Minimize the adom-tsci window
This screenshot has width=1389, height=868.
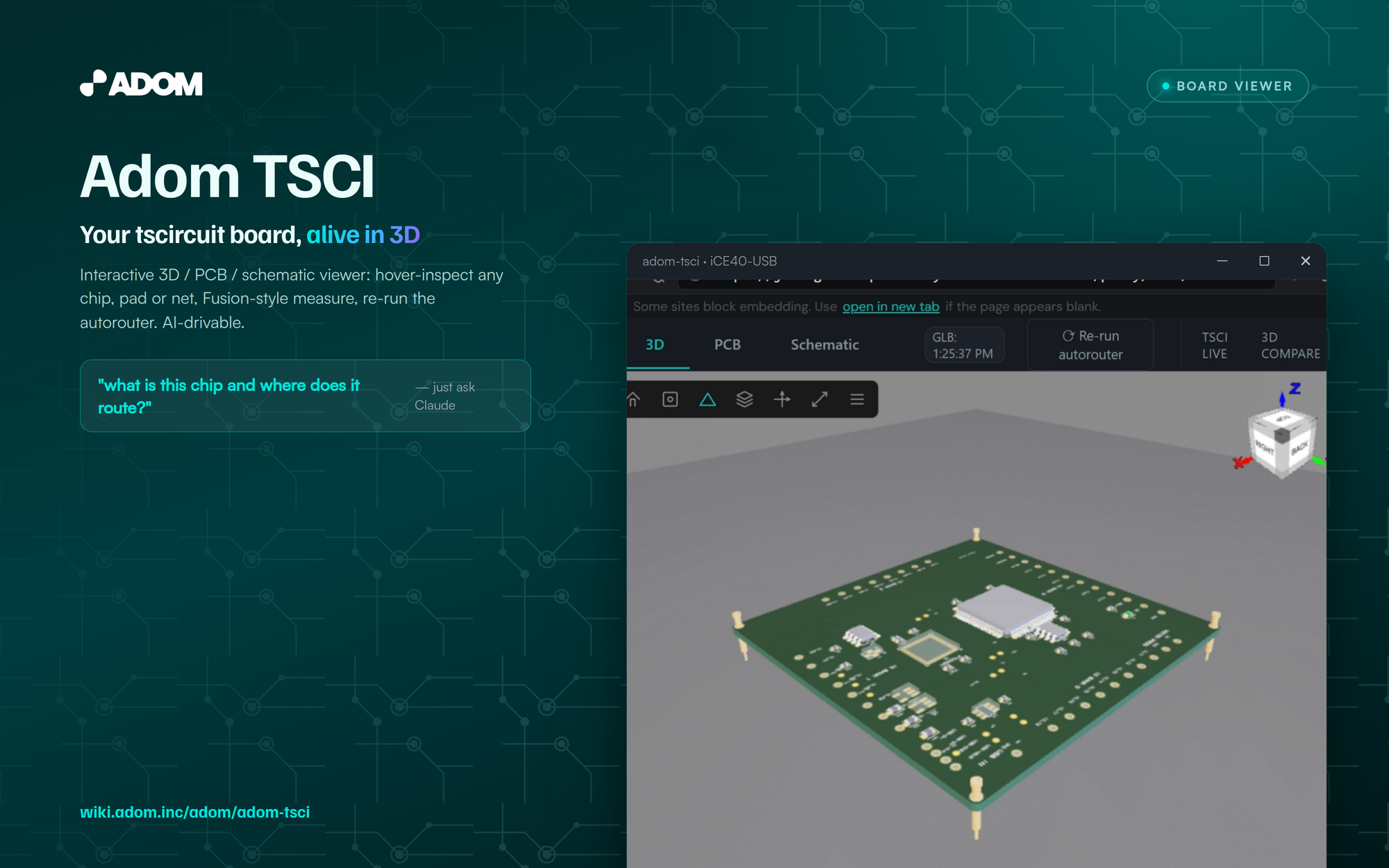point(1222,260)
